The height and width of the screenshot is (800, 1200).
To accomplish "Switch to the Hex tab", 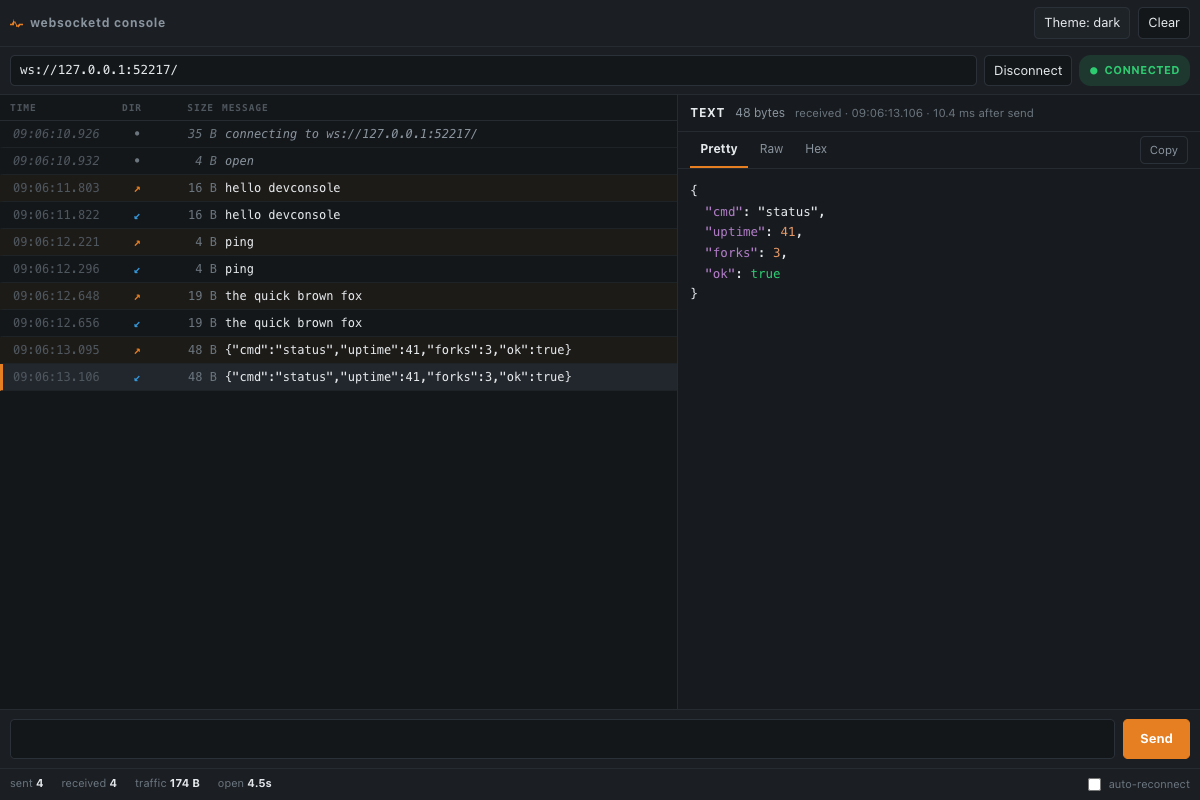I will (x=816, y=149).
